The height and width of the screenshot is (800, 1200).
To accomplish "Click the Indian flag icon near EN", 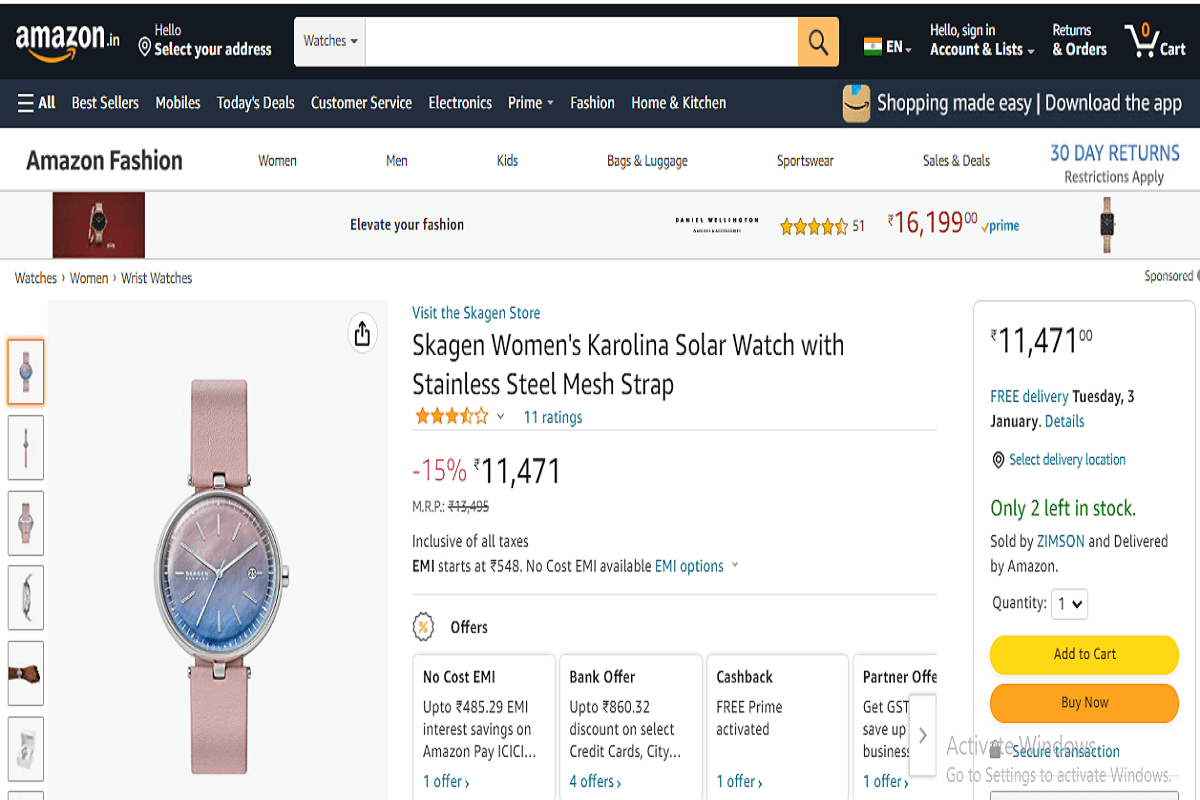I will coord(869,45).
